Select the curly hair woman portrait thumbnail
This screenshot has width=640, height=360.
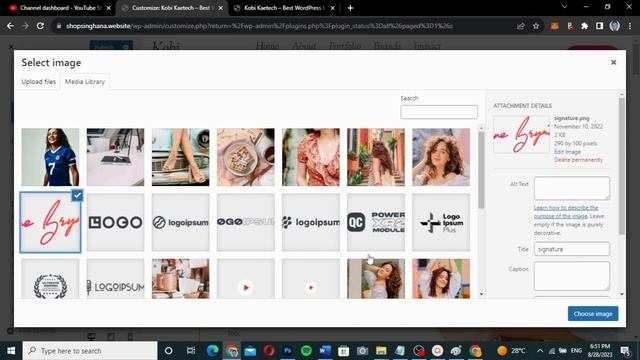[x=441, y=157]
